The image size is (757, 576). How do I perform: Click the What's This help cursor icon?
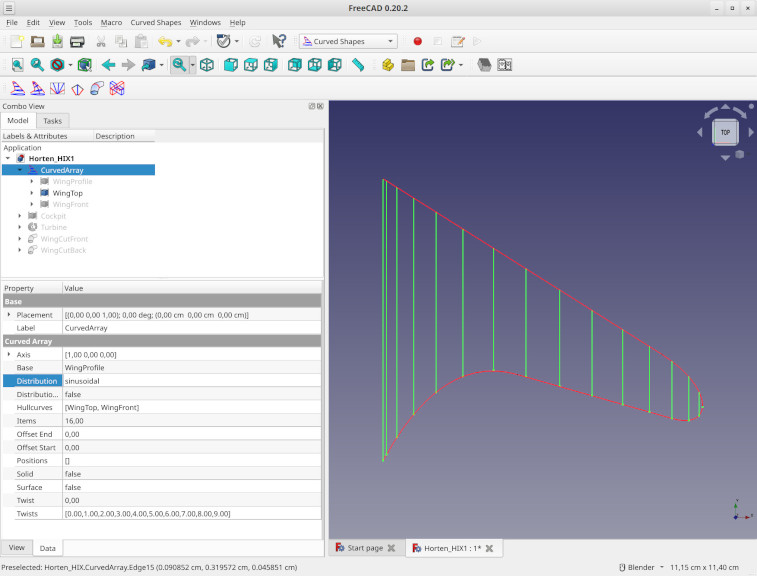(x=279, y=42)
